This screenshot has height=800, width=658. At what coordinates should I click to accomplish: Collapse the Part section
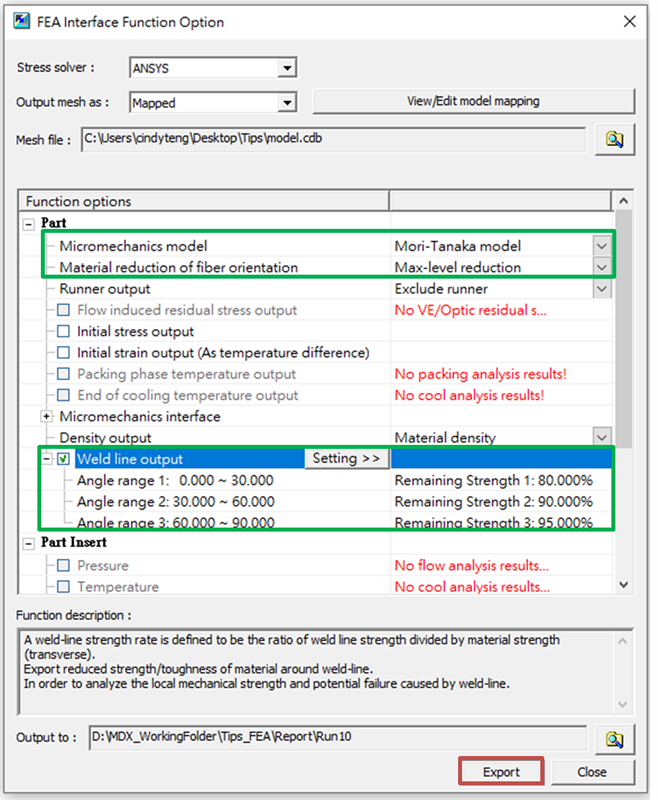coord(28,224)
